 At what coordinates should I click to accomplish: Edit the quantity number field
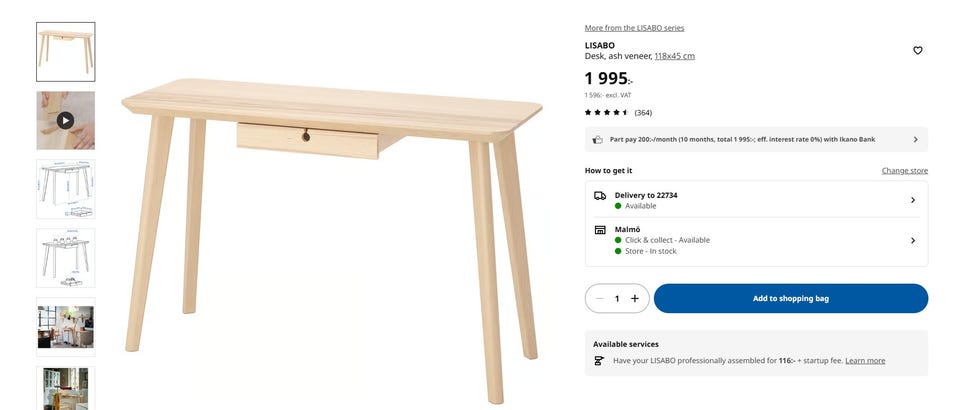tap(617, 299)
